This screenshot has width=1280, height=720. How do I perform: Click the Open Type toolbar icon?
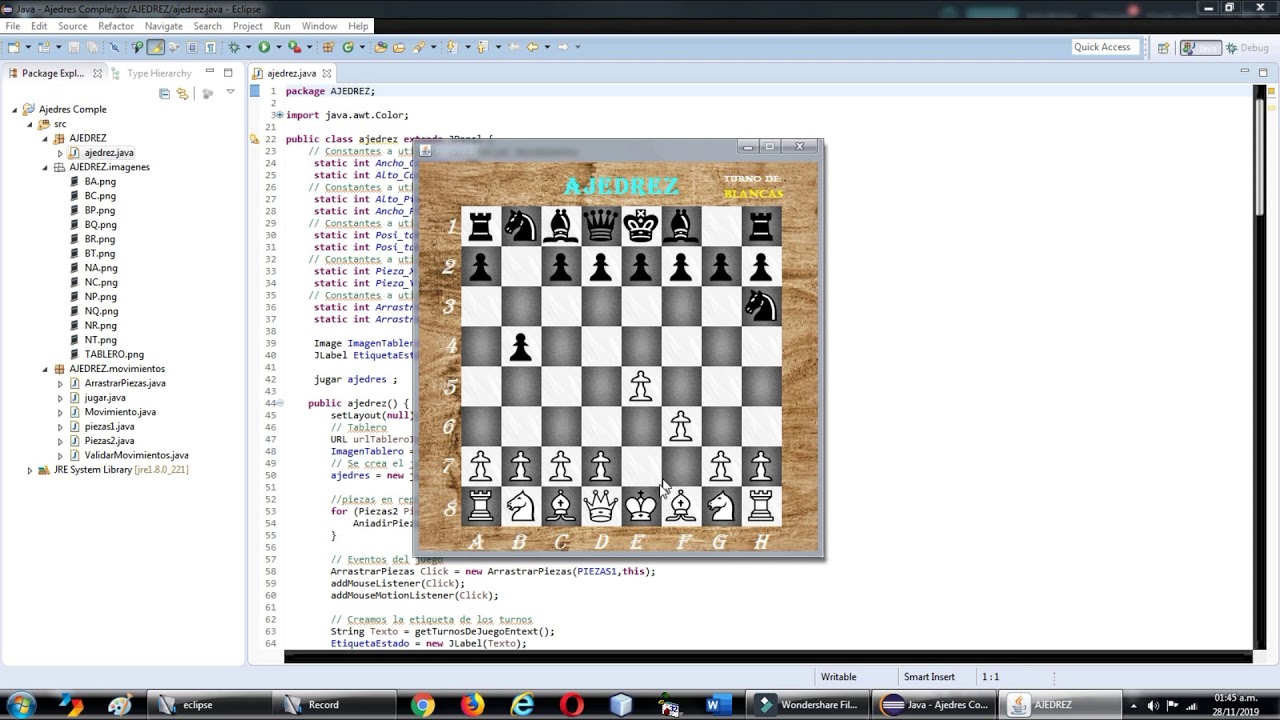click(x=381, y=47)
